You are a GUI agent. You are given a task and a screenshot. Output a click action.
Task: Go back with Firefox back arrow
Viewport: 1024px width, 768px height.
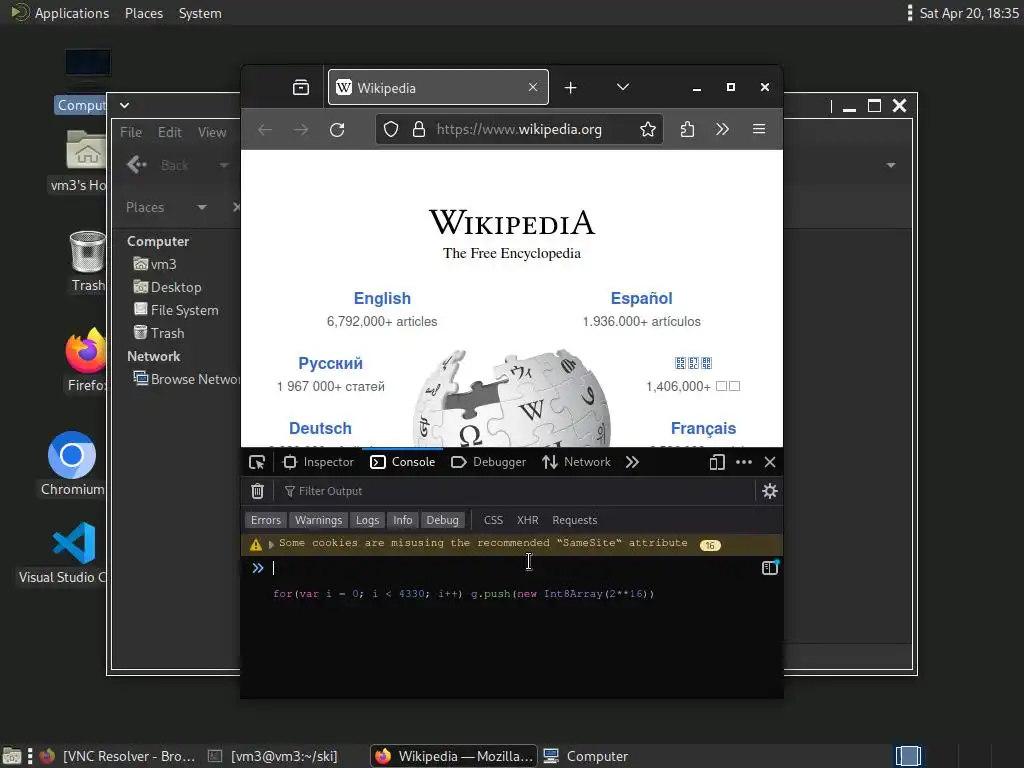[x=264, y=129]
